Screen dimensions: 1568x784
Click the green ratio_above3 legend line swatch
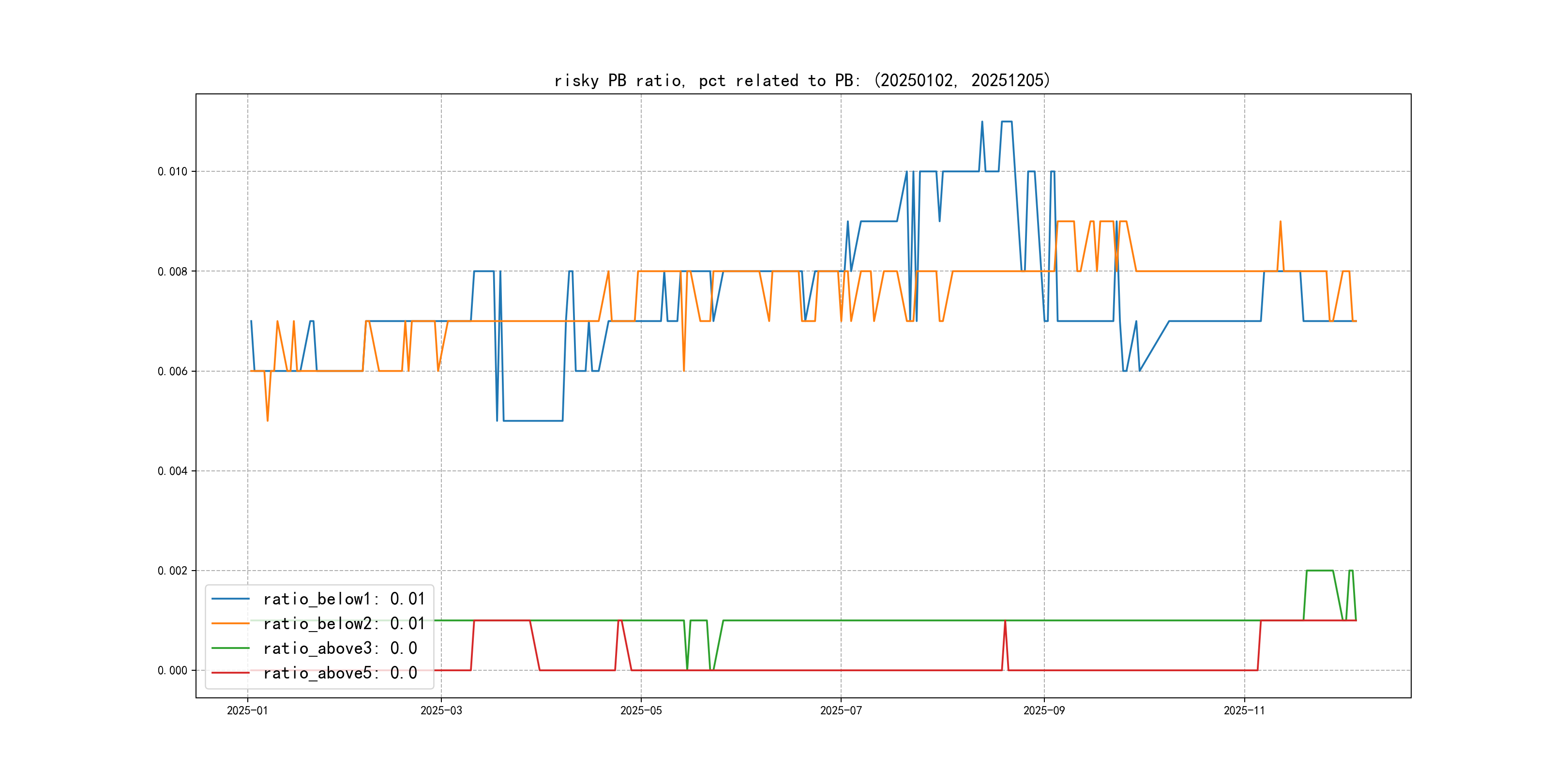point(230,648)
